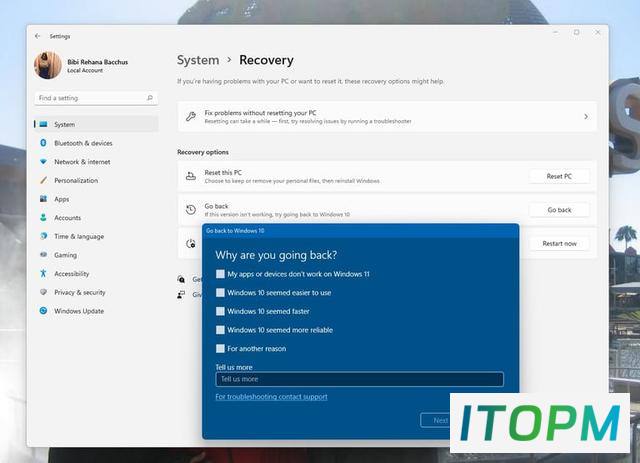Click the Time & language globe icon
This screenshot has width=640, height=463.
pyautogui.click(x=43, y=236)
